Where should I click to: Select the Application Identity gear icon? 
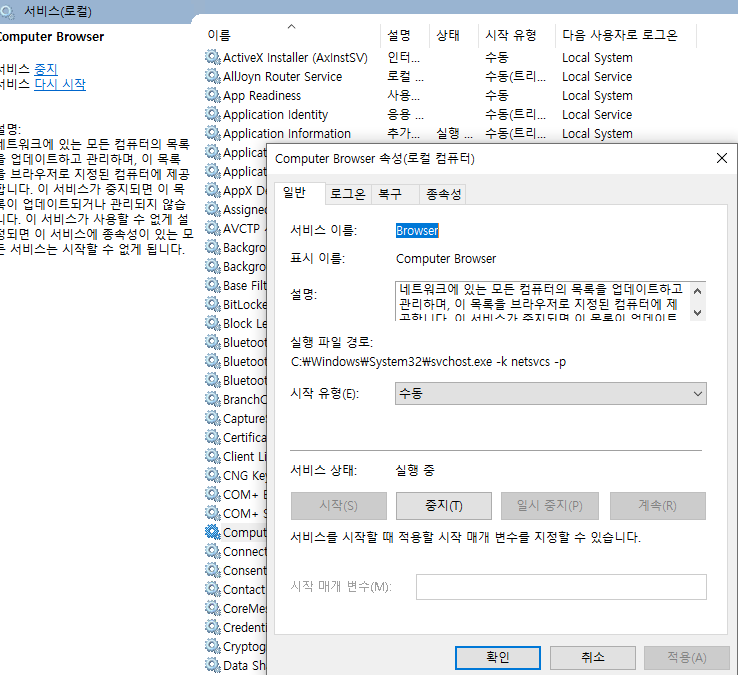point(213,114)
